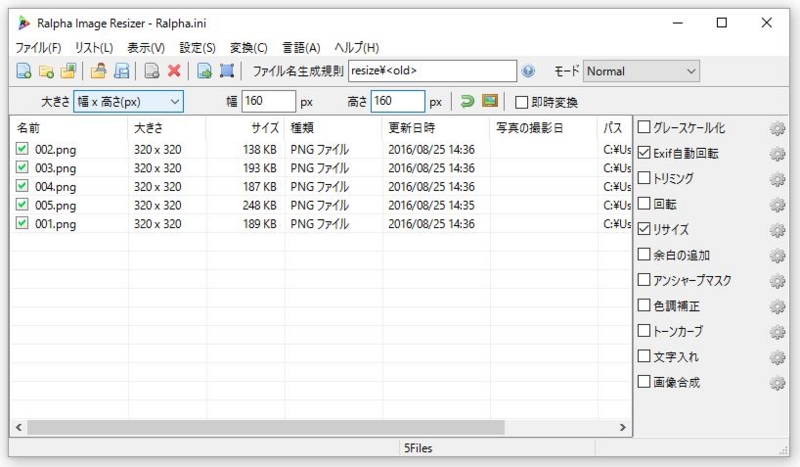Screen dimensions: 800x467
Task: Open the 表示(V) menu
Action: 146,48
